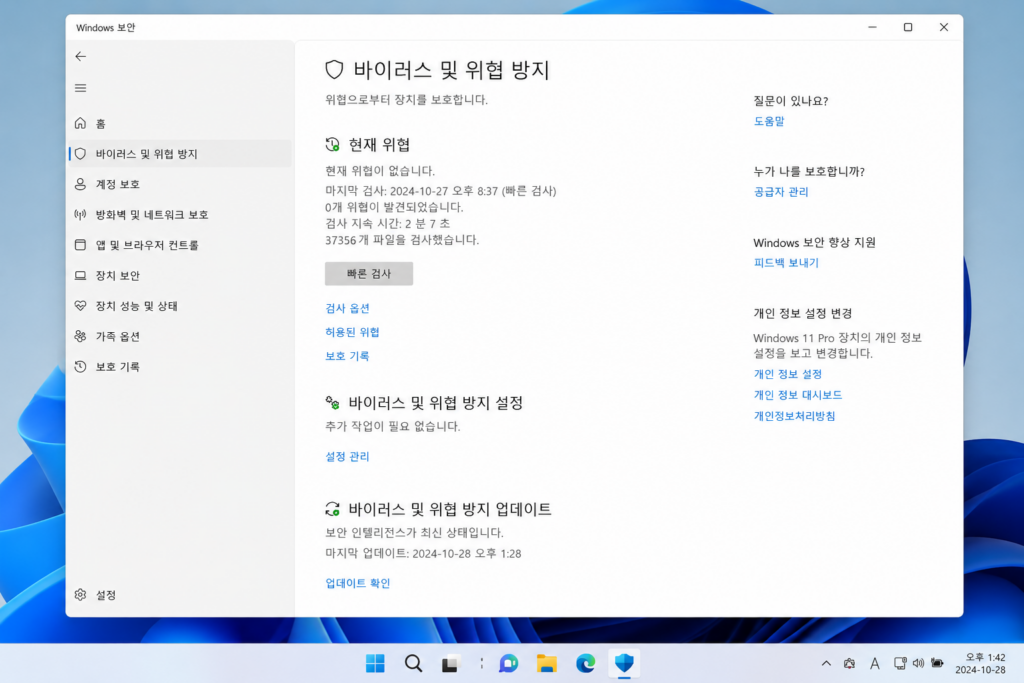This screenshot has height=683, width=1024.
Task: Select 홈 in the sidebar
Action: coord(180,123)
